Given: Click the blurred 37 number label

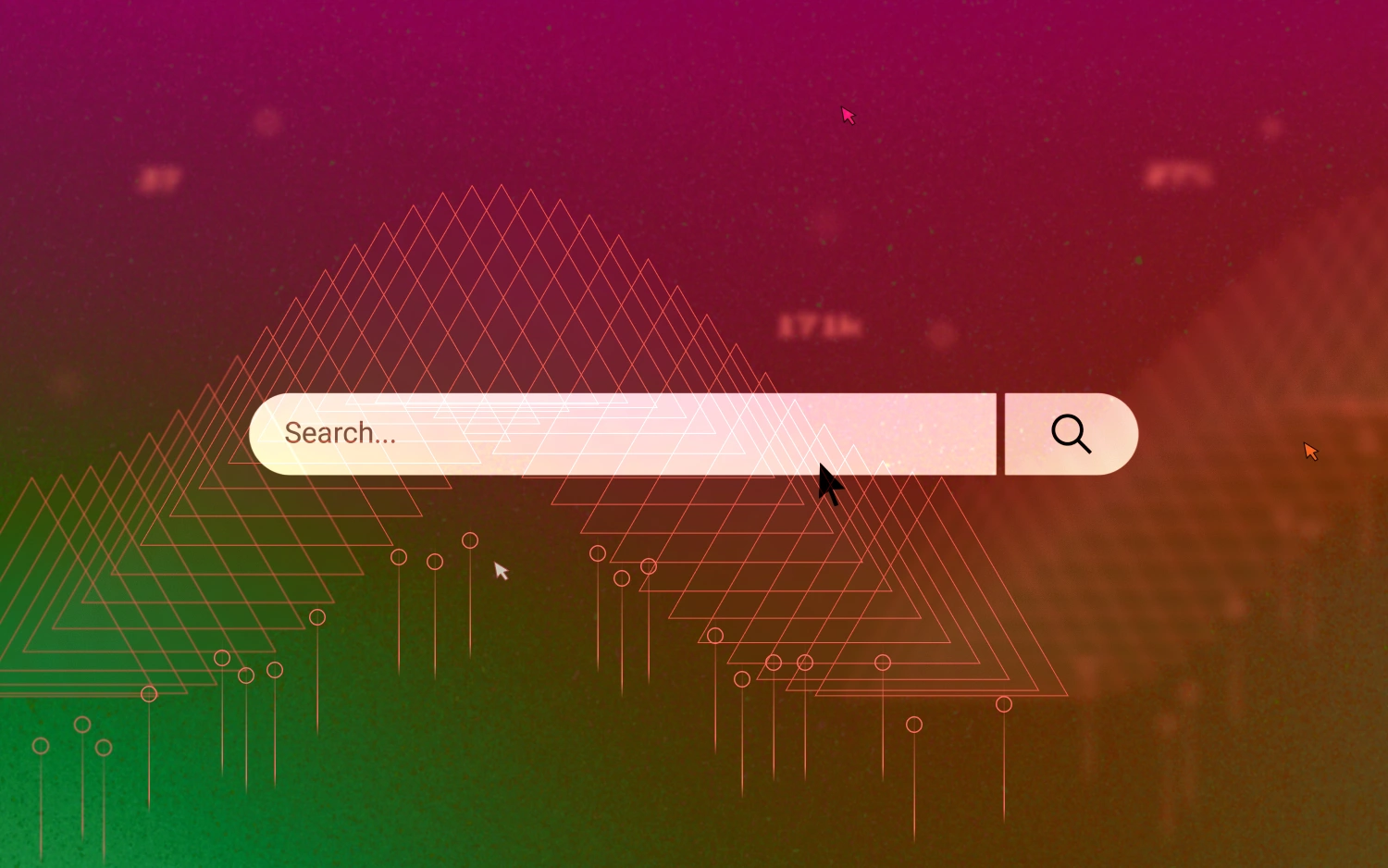Looking at the screenshot, I should [x=159, y=180].
